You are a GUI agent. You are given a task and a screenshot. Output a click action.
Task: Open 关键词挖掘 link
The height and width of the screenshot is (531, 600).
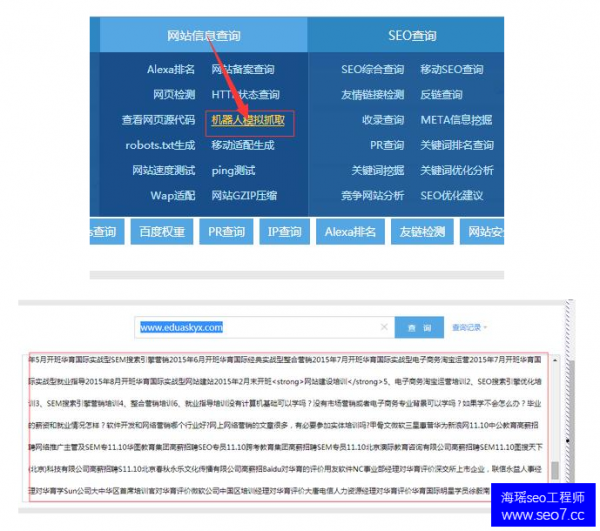pyautogui.click(x=378, y=170)
